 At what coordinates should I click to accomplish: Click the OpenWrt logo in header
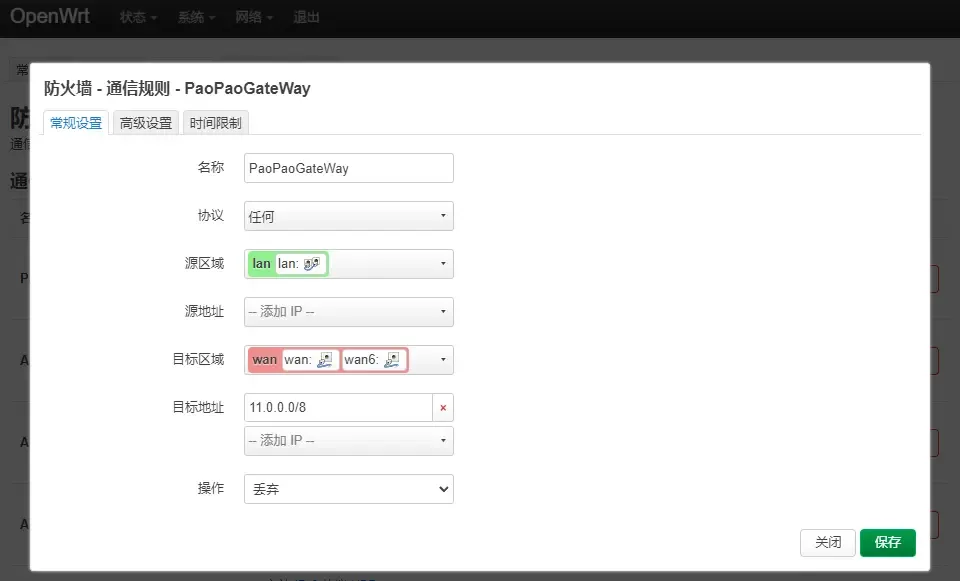(51, 17)
